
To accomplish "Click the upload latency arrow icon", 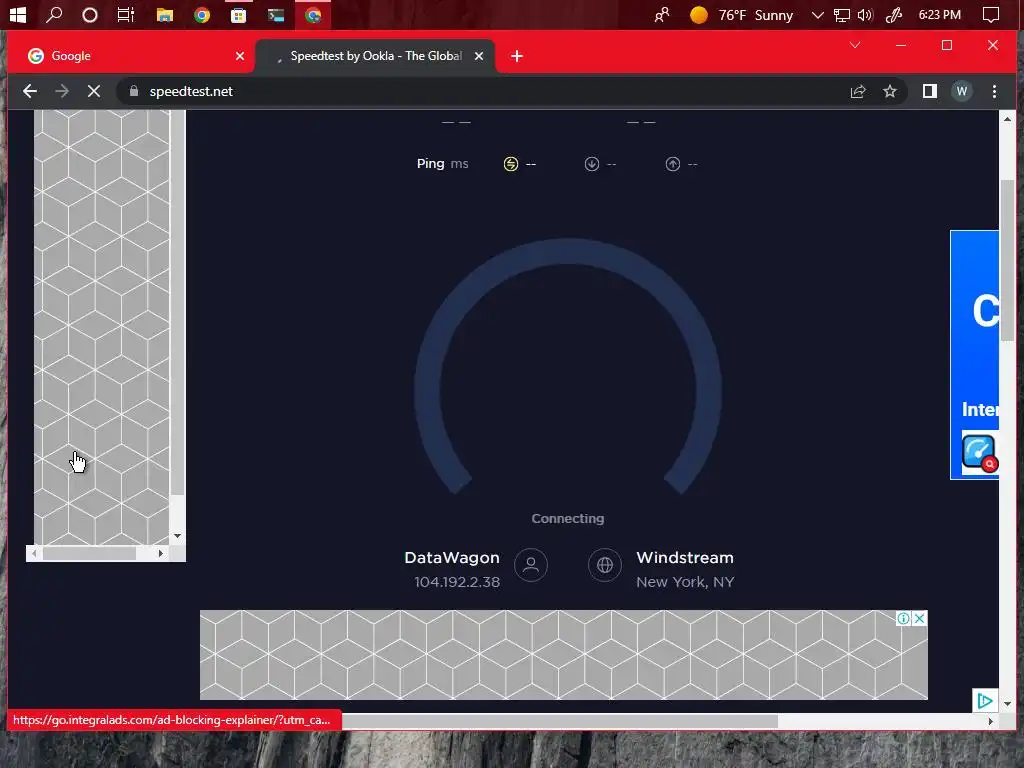I will (x=673, y=164).
